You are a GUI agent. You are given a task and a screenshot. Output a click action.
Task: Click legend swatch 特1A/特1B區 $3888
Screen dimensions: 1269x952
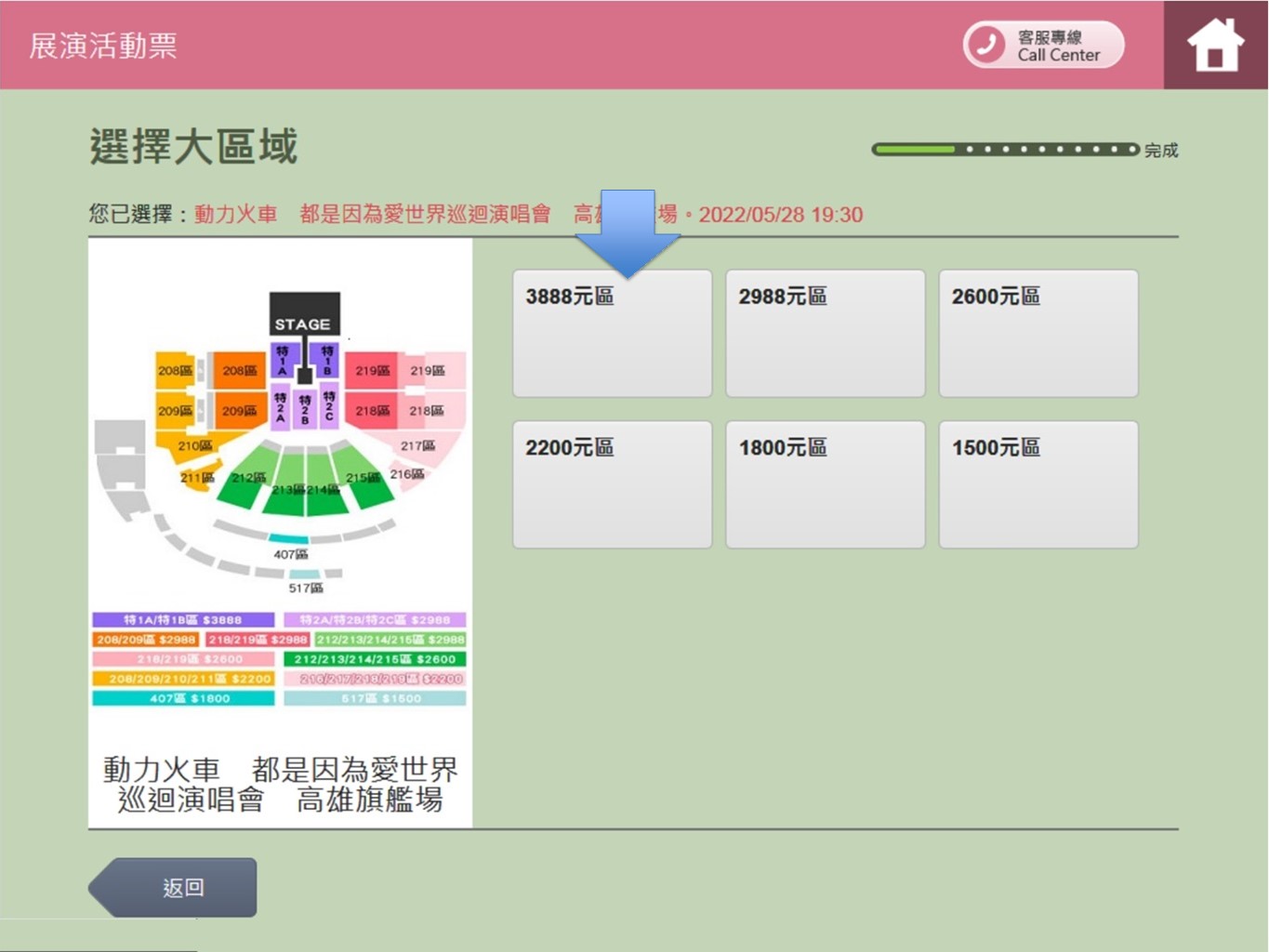pos(183,619)
